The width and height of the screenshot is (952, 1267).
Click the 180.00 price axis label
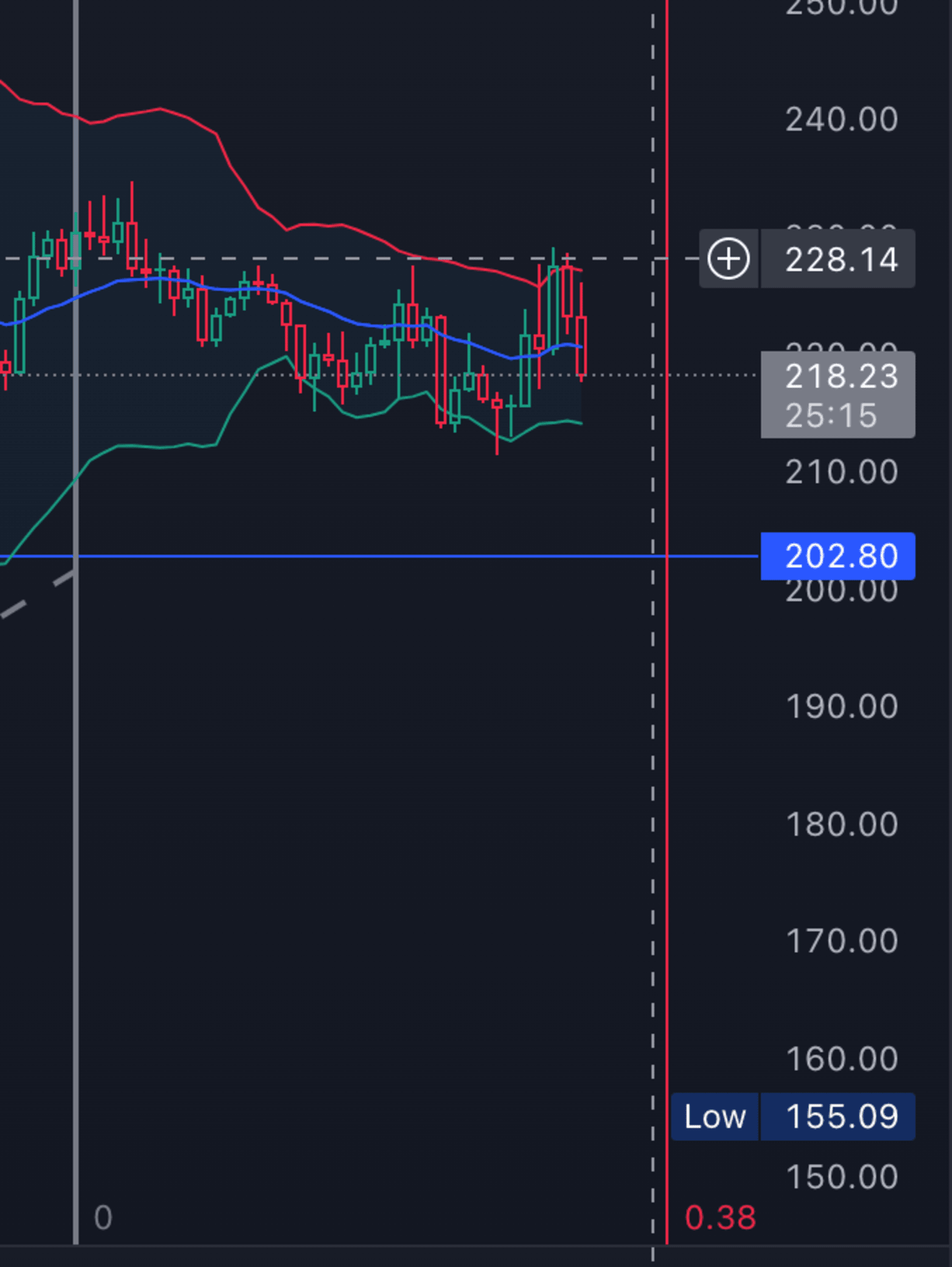(841, 824)
